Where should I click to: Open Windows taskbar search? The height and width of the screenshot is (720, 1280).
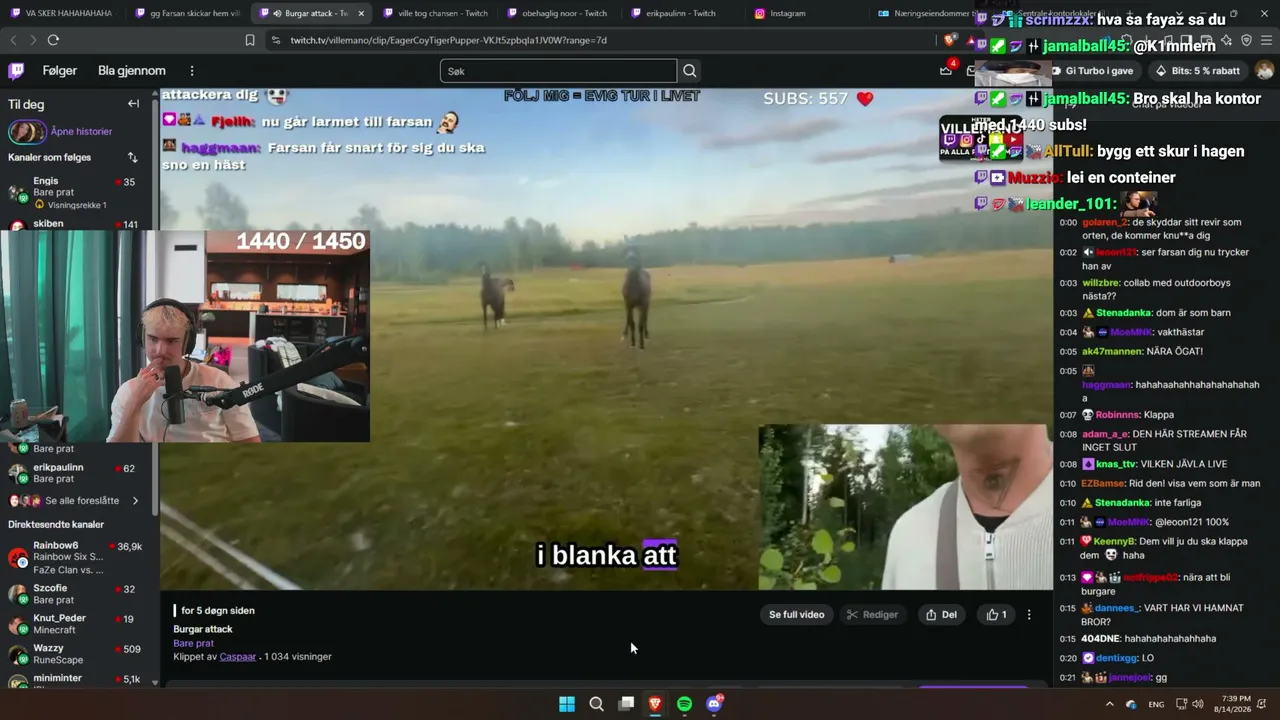coord(596,704)
